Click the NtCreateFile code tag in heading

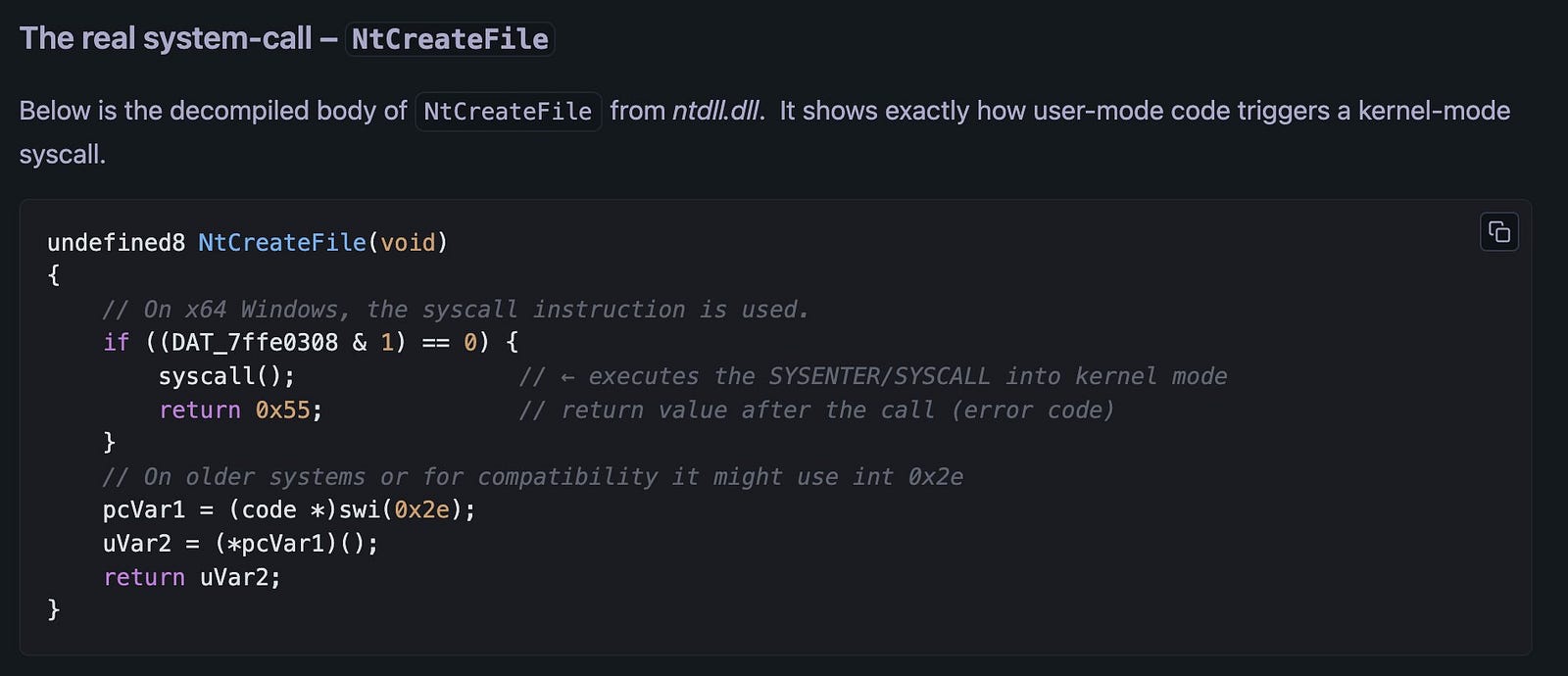[x=450, y=39]
